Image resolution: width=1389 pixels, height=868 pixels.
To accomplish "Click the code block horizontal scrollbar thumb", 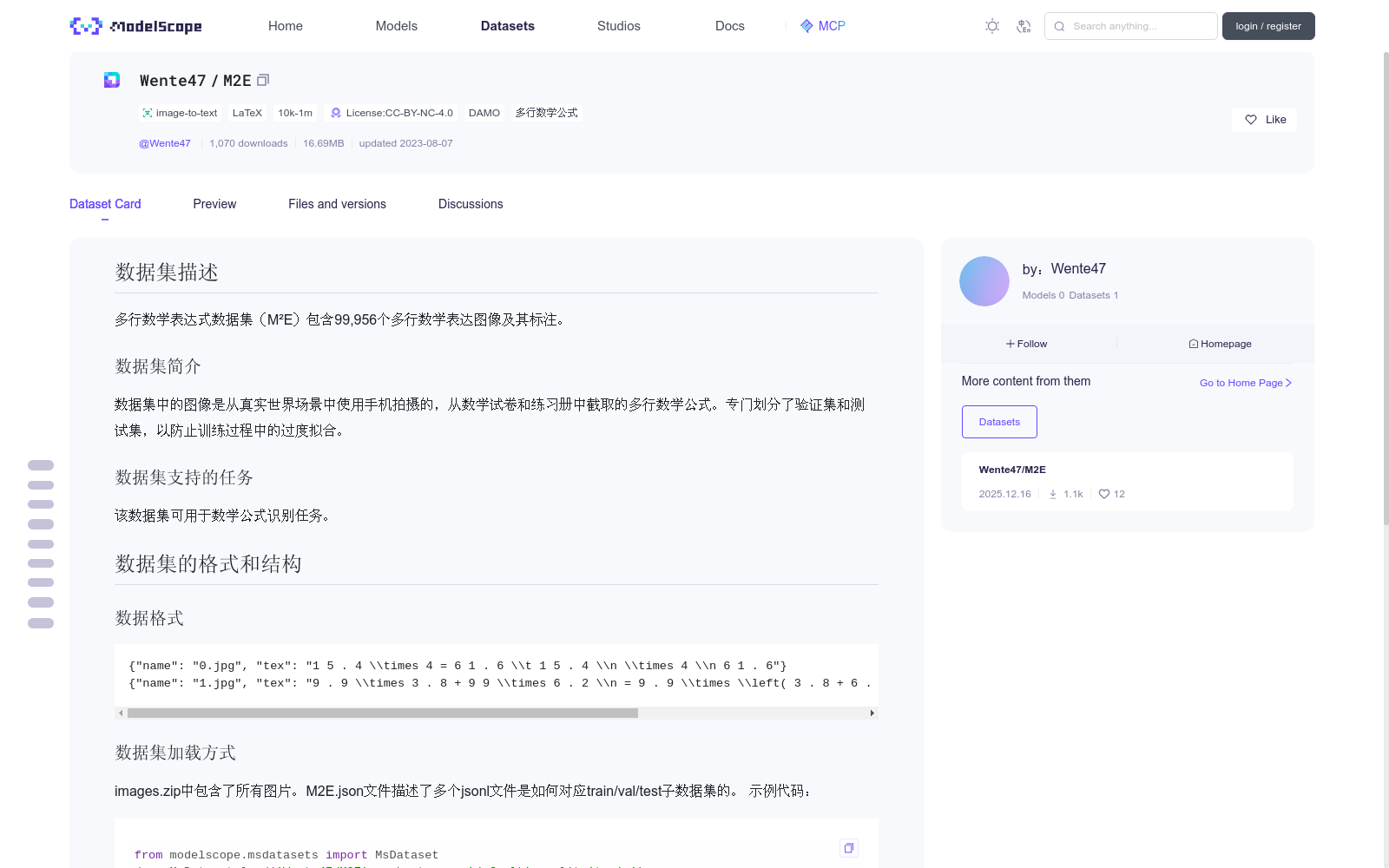I will pyautogui.click(x=383, y=713).
